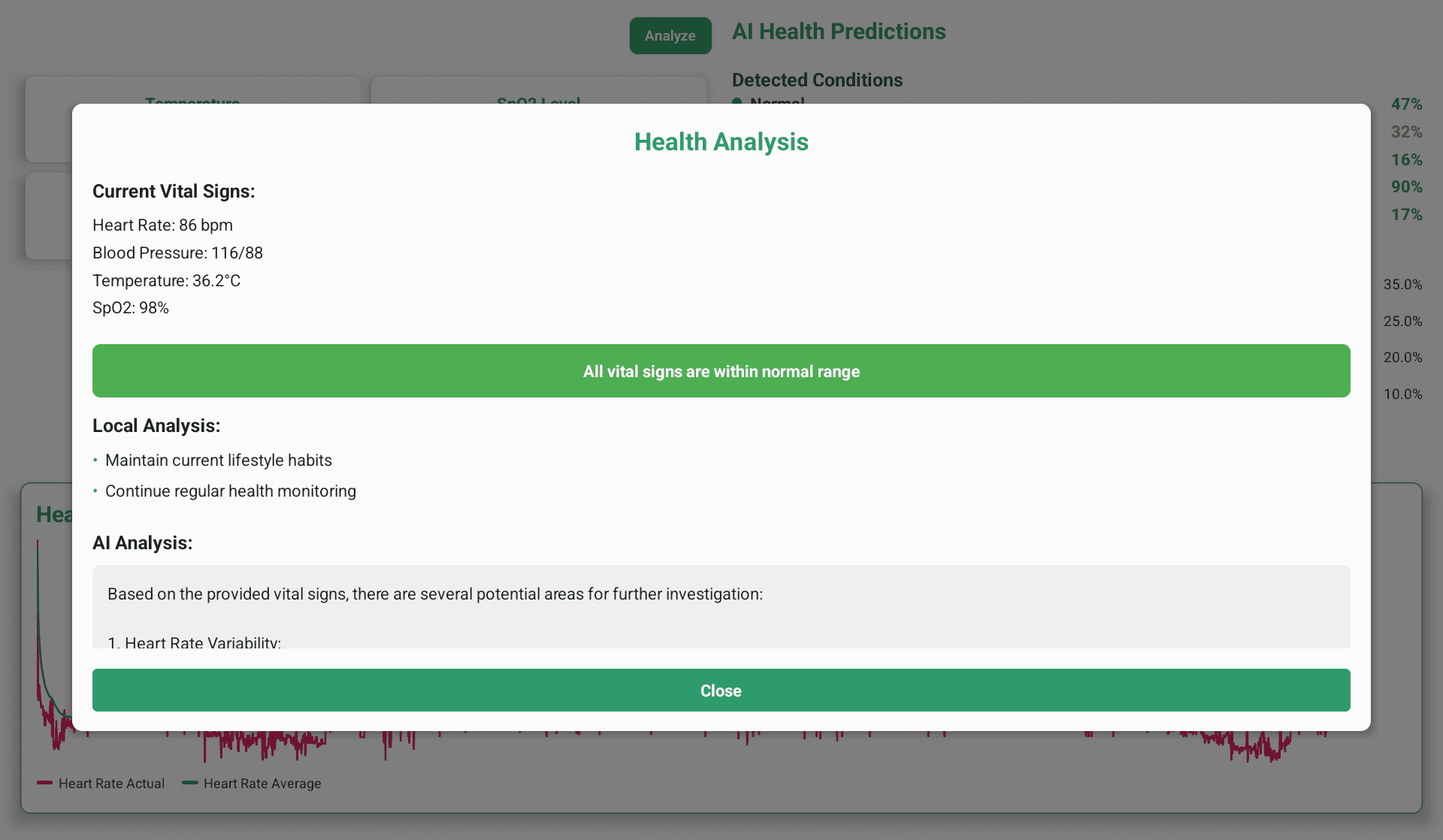Click the 20.0% axis value
The height and width of the screenshot is (840, 1443).
(x=1402, y=358)
